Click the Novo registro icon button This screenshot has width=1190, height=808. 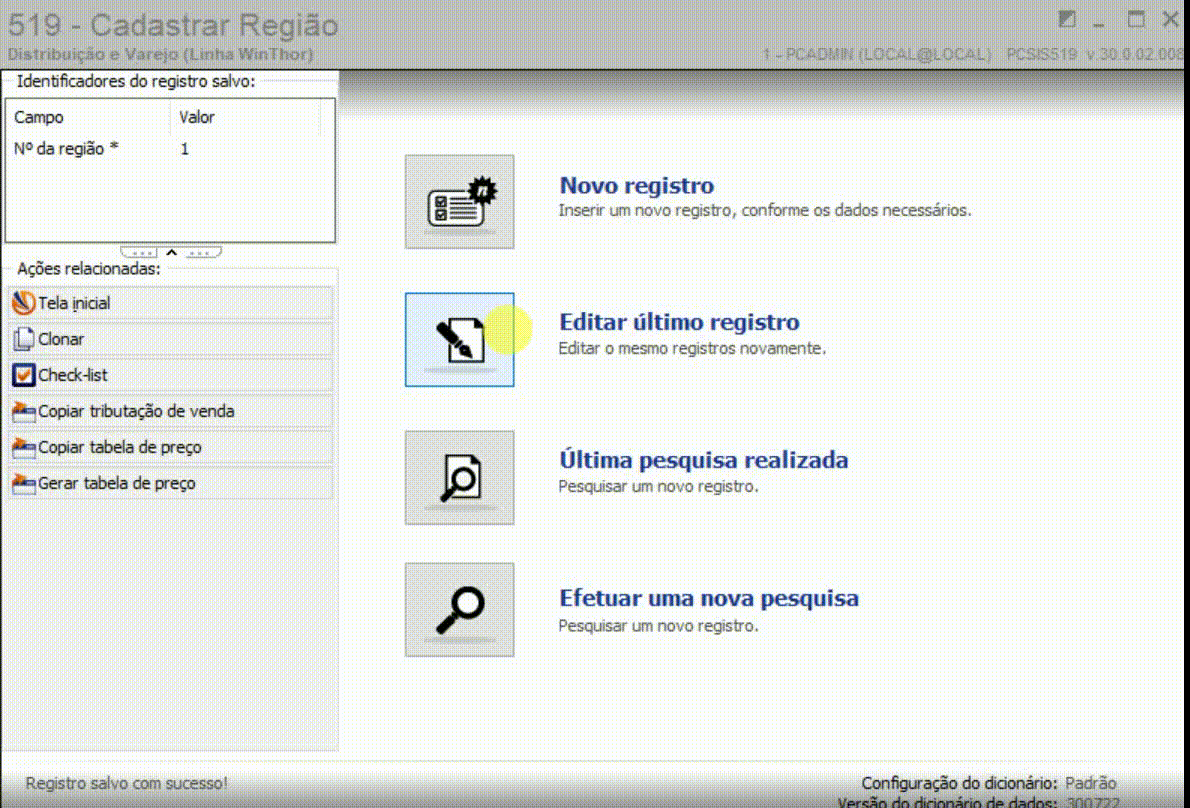(x=459, y=202)
